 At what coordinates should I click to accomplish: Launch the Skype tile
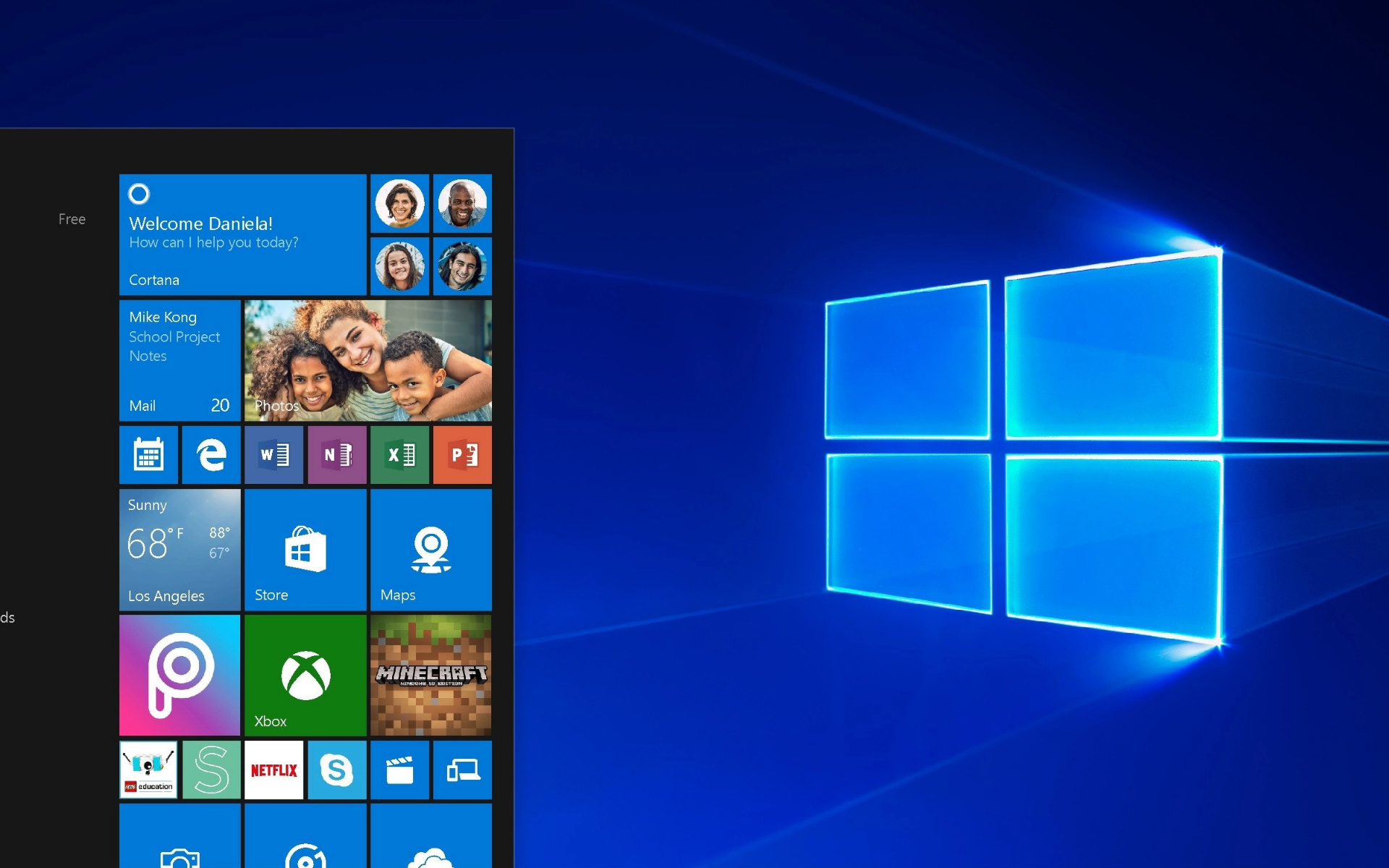click(x=337, y=770)
